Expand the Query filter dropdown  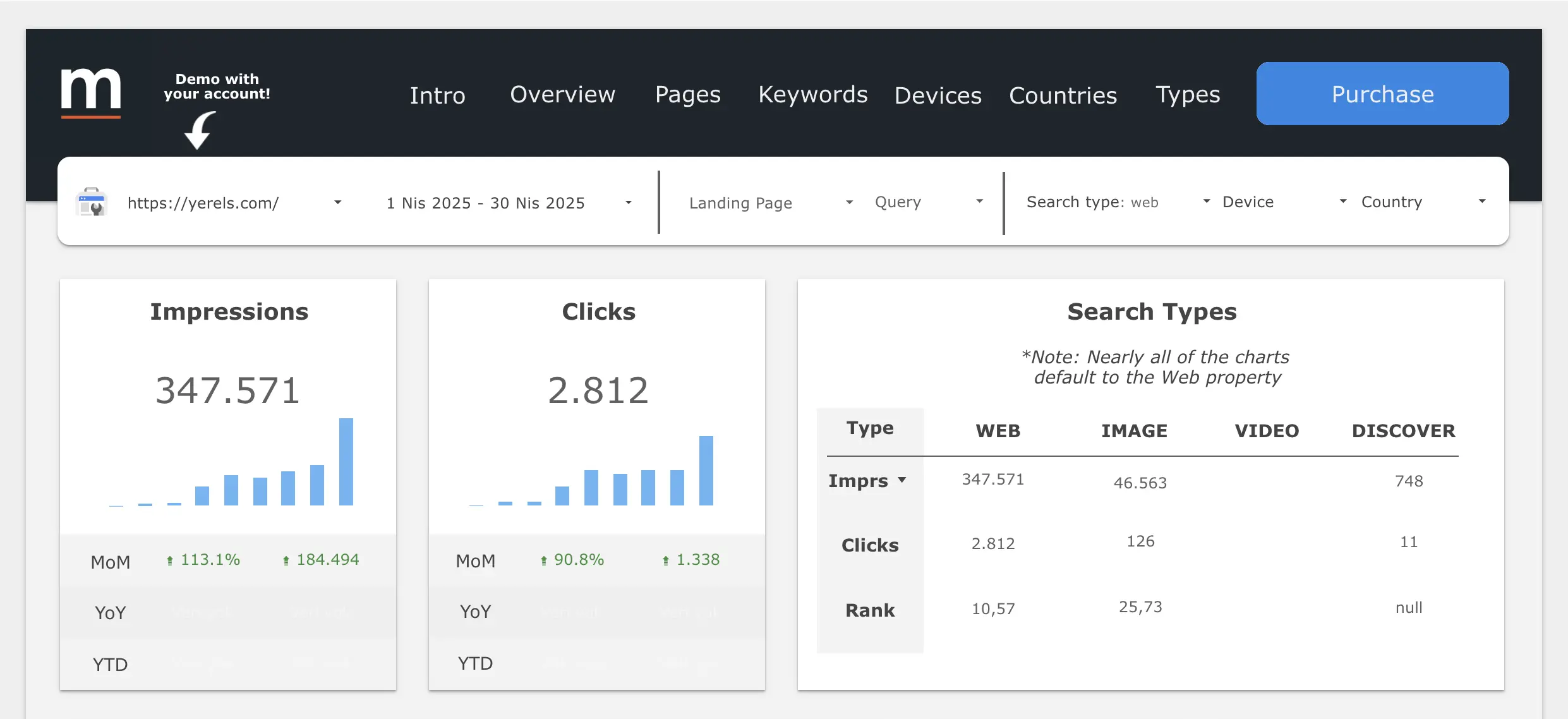pyautogui.click(x=979, y=202)
